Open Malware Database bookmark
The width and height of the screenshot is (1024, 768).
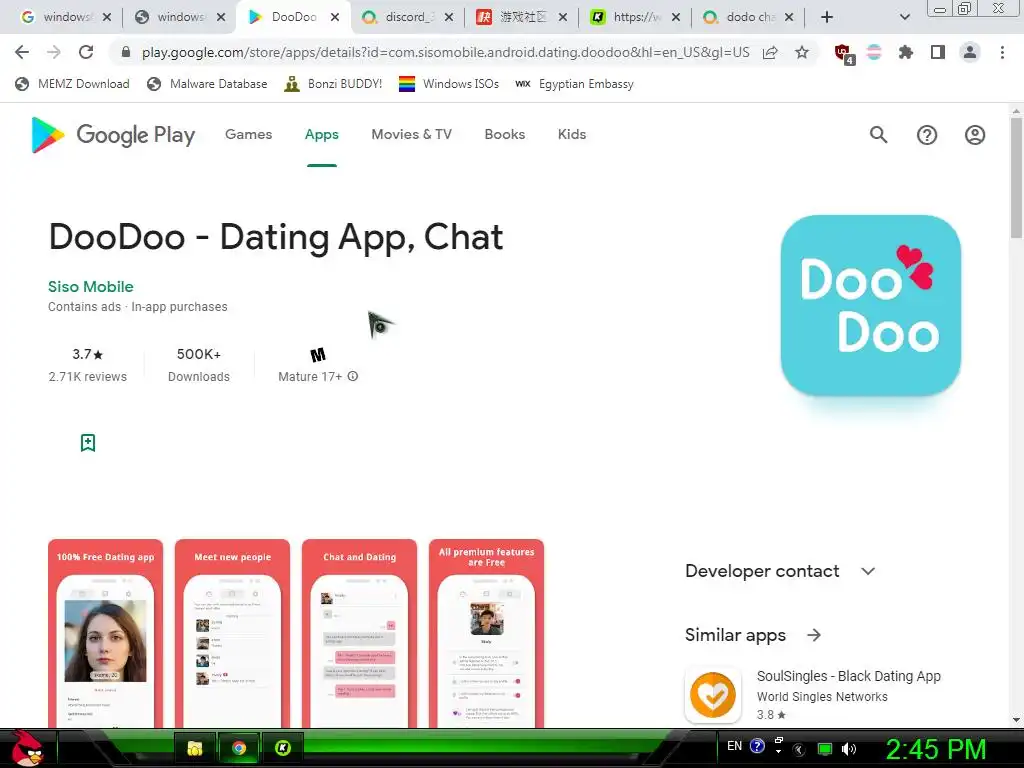click(x=207, y=84)
